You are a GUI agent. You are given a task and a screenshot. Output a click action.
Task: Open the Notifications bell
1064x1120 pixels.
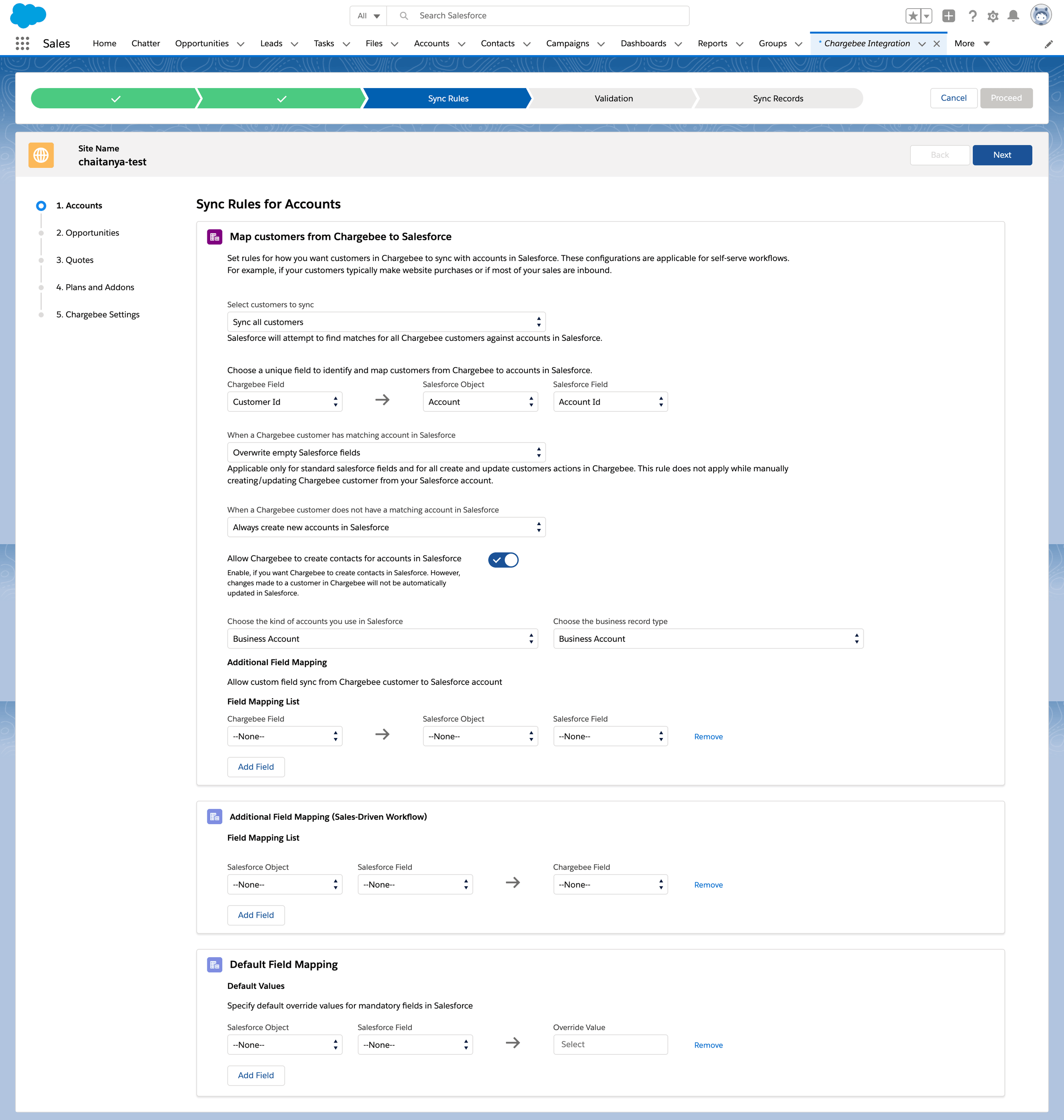1013,16
